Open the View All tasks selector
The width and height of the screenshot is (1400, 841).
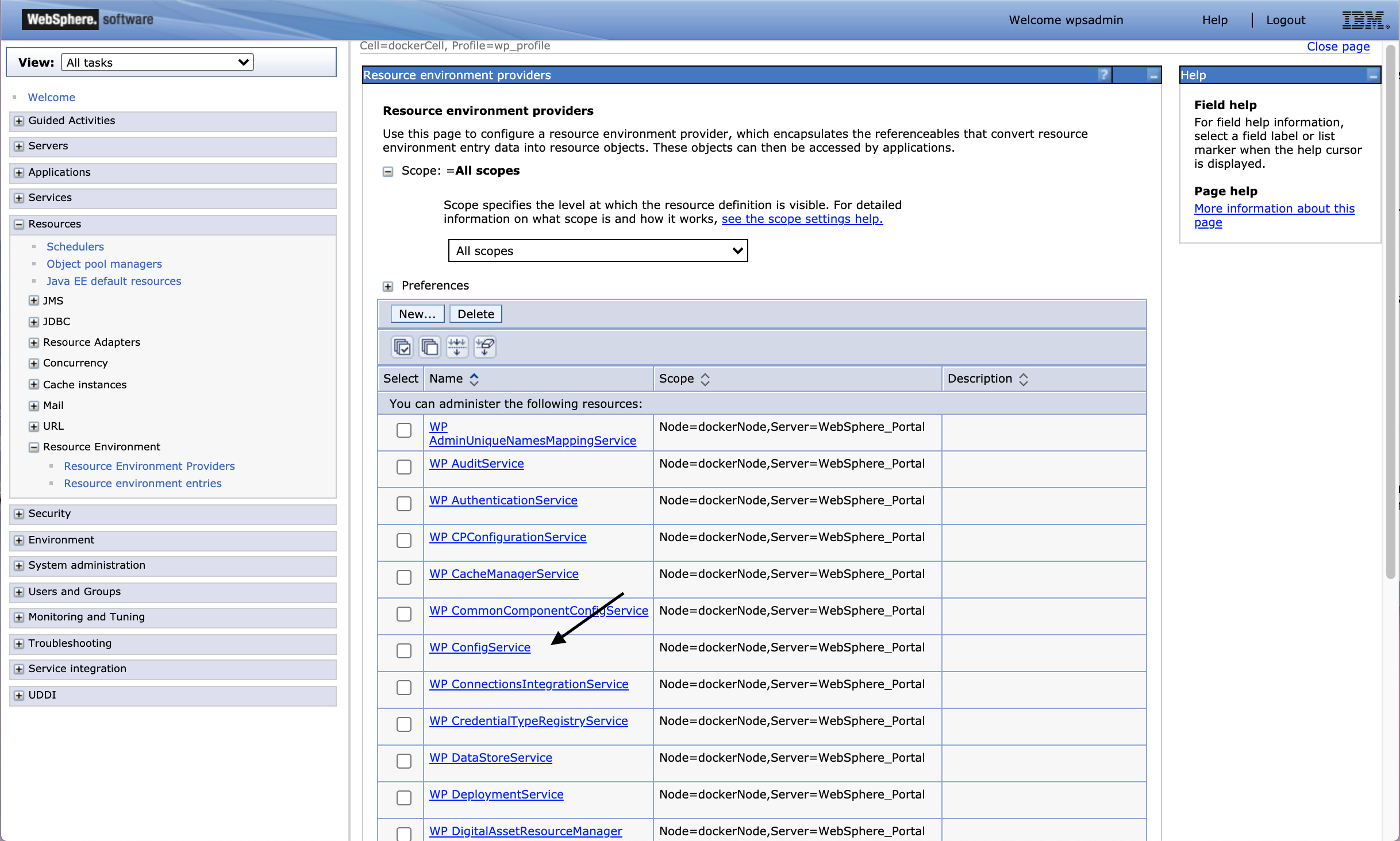tap(157, 62)
